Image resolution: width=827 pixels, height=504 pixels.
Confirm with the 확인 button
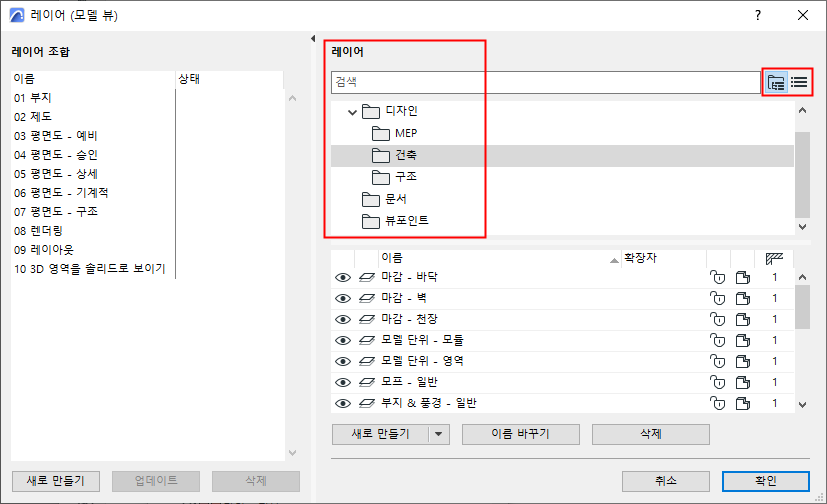coord(765,481)
